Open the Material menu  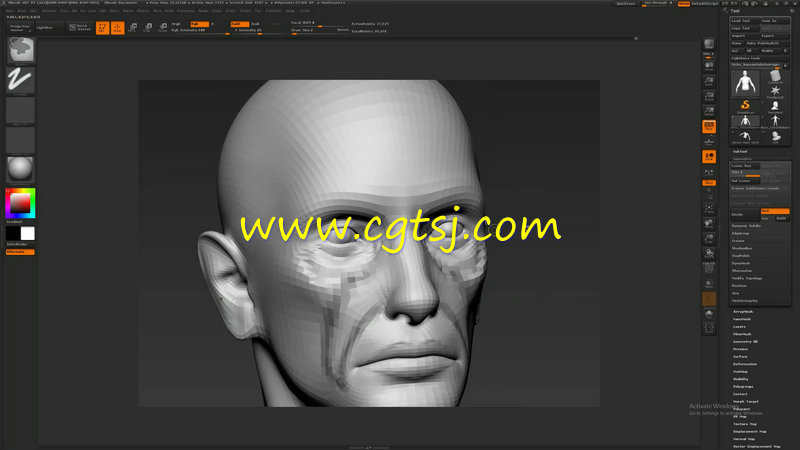(x=143, y=11)
